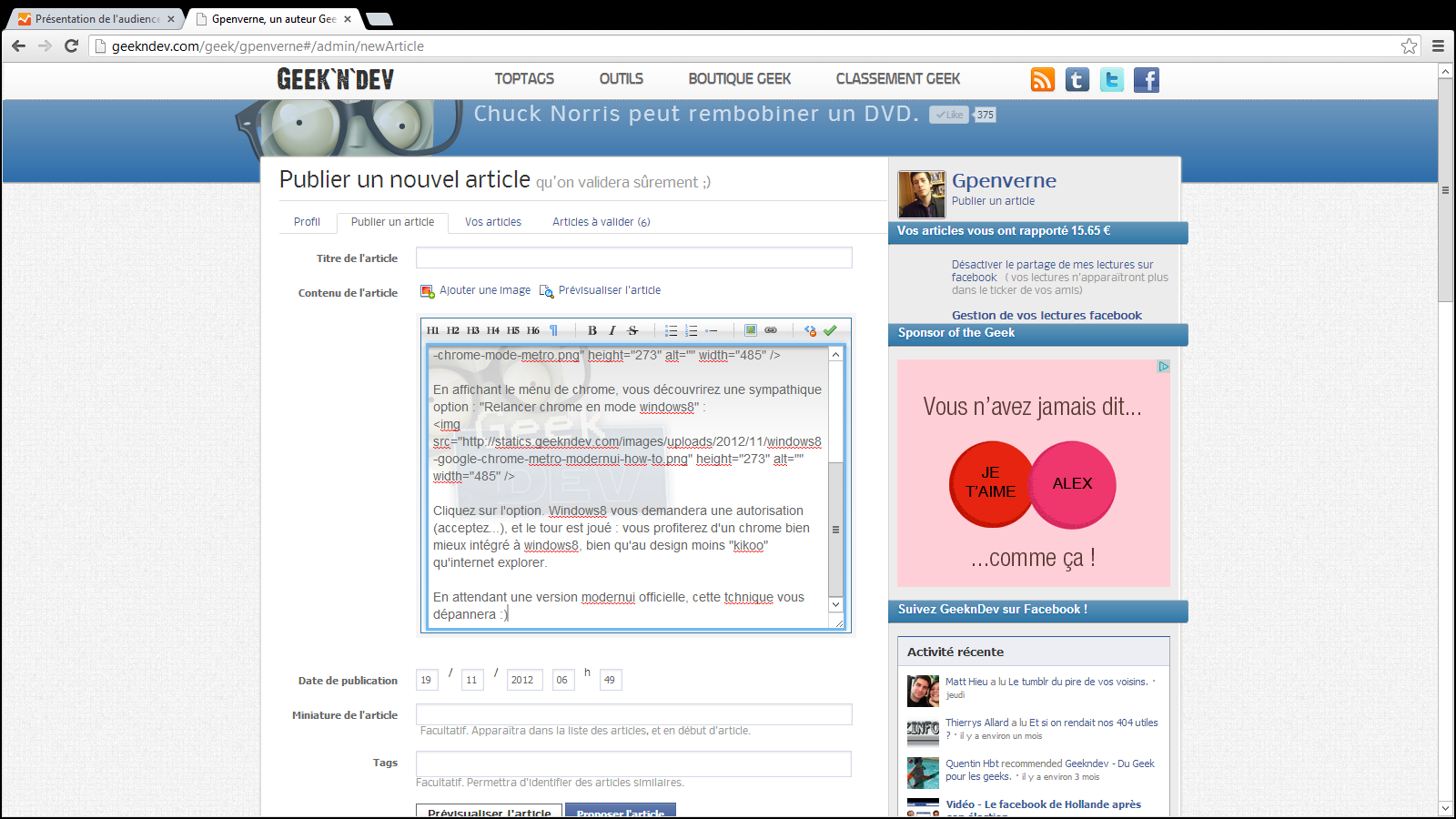Click the Titre de l'article field
Image resolution: width=1456 pixels, height=819 pixels.
pos(634,258)
